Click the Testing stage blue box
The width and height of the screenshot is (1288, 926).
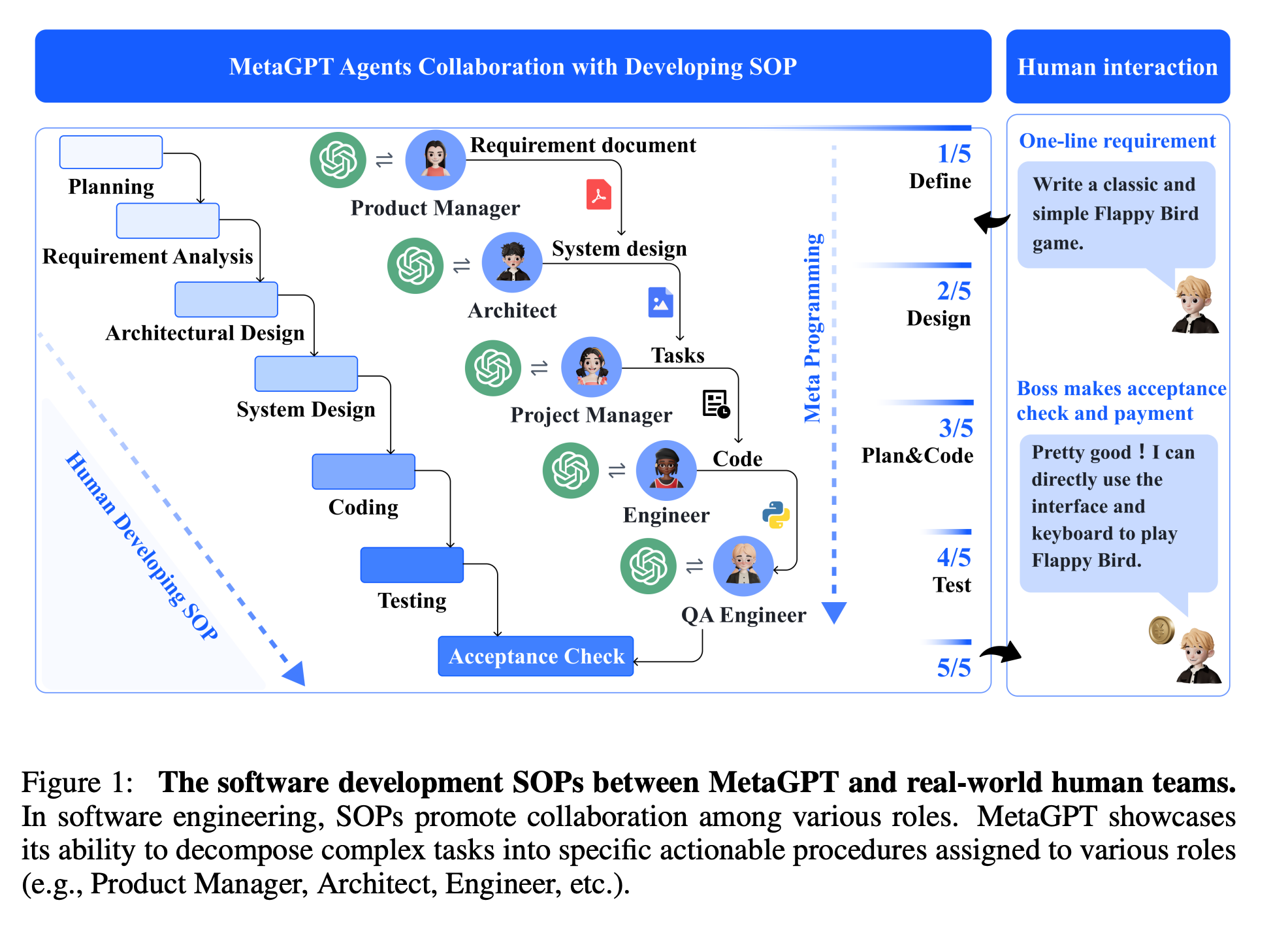tap(411, 565)
